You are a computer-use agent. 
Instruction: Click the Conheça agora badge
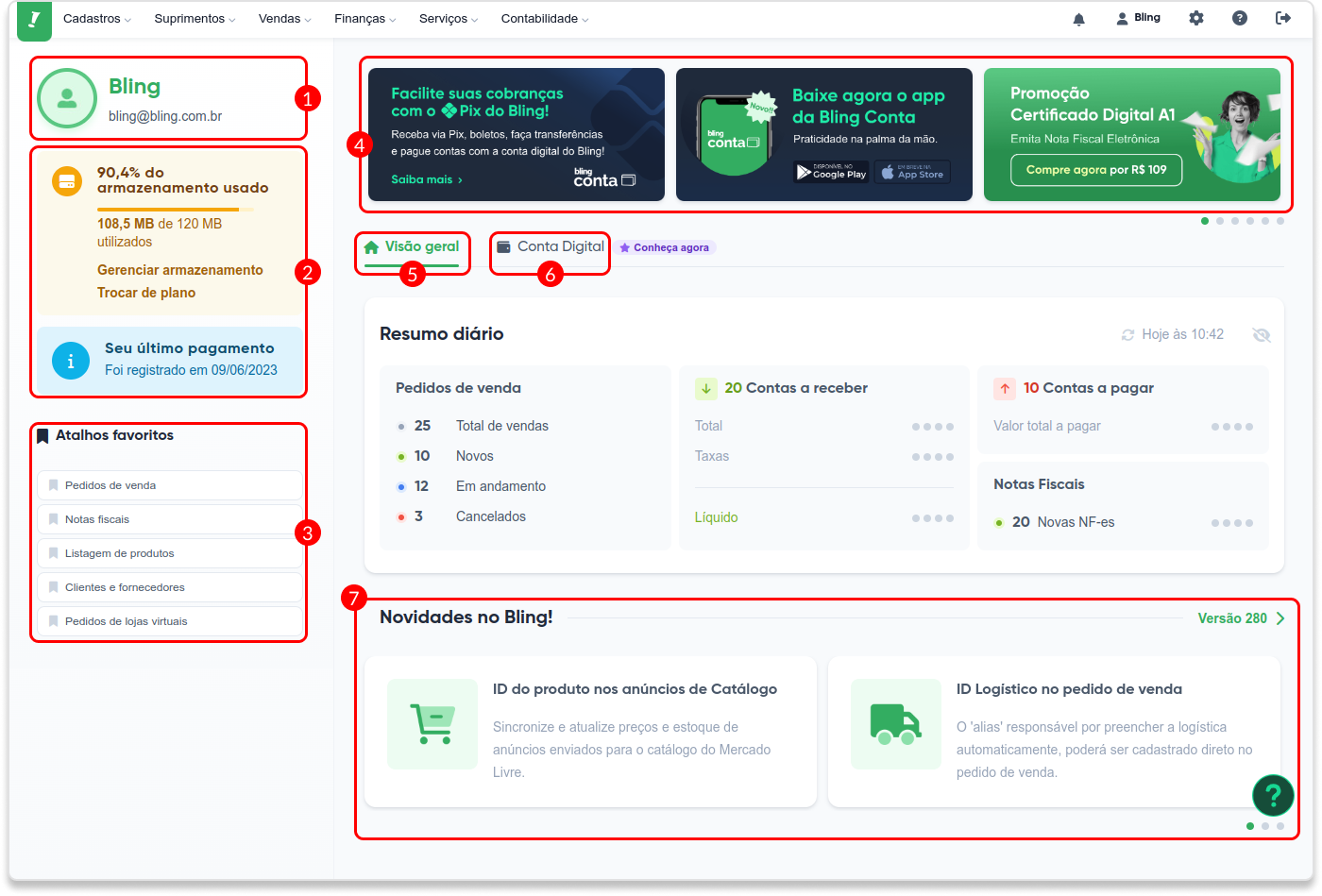tap(667, 247)
